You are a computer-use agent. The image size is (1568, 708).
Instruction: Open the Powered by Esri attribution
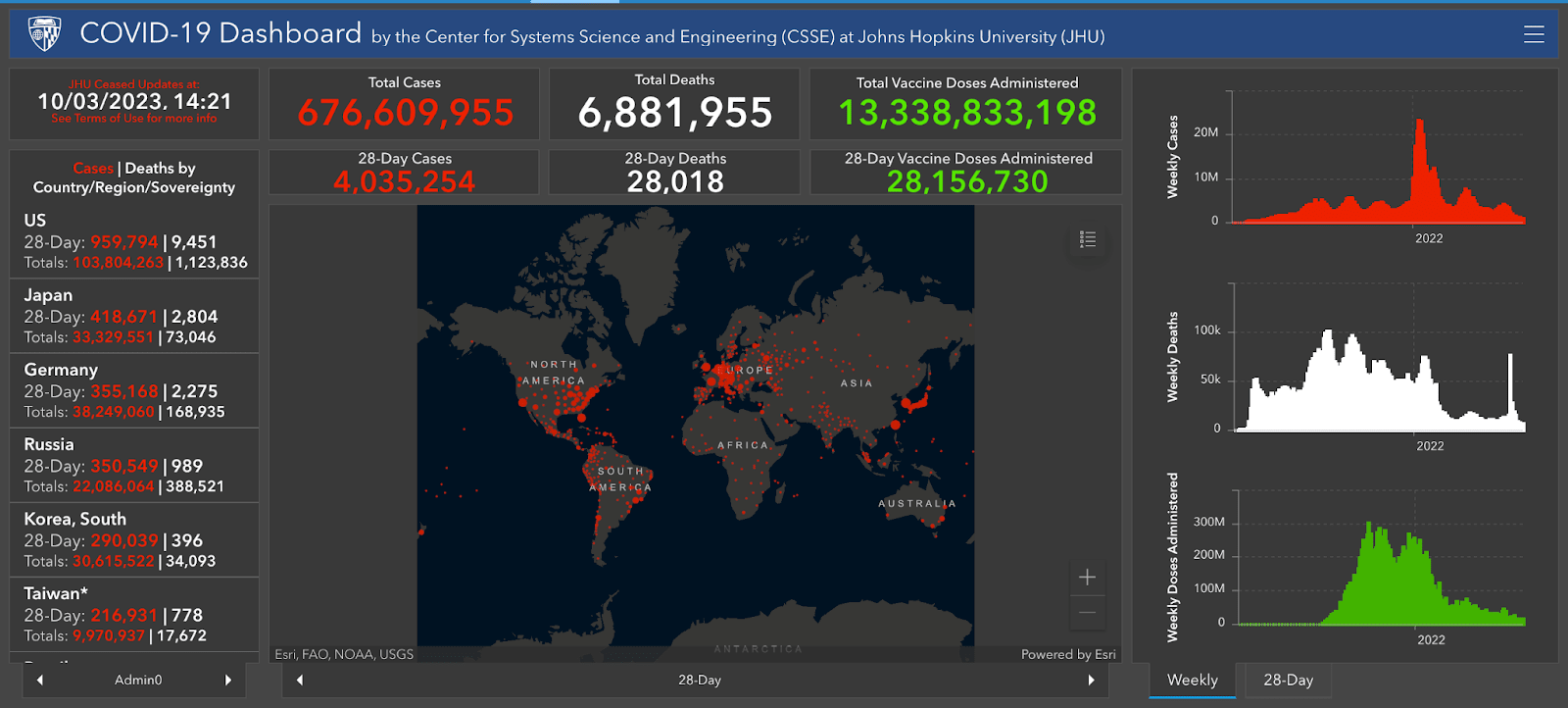pyautogui.click(x=1068, y=654)
